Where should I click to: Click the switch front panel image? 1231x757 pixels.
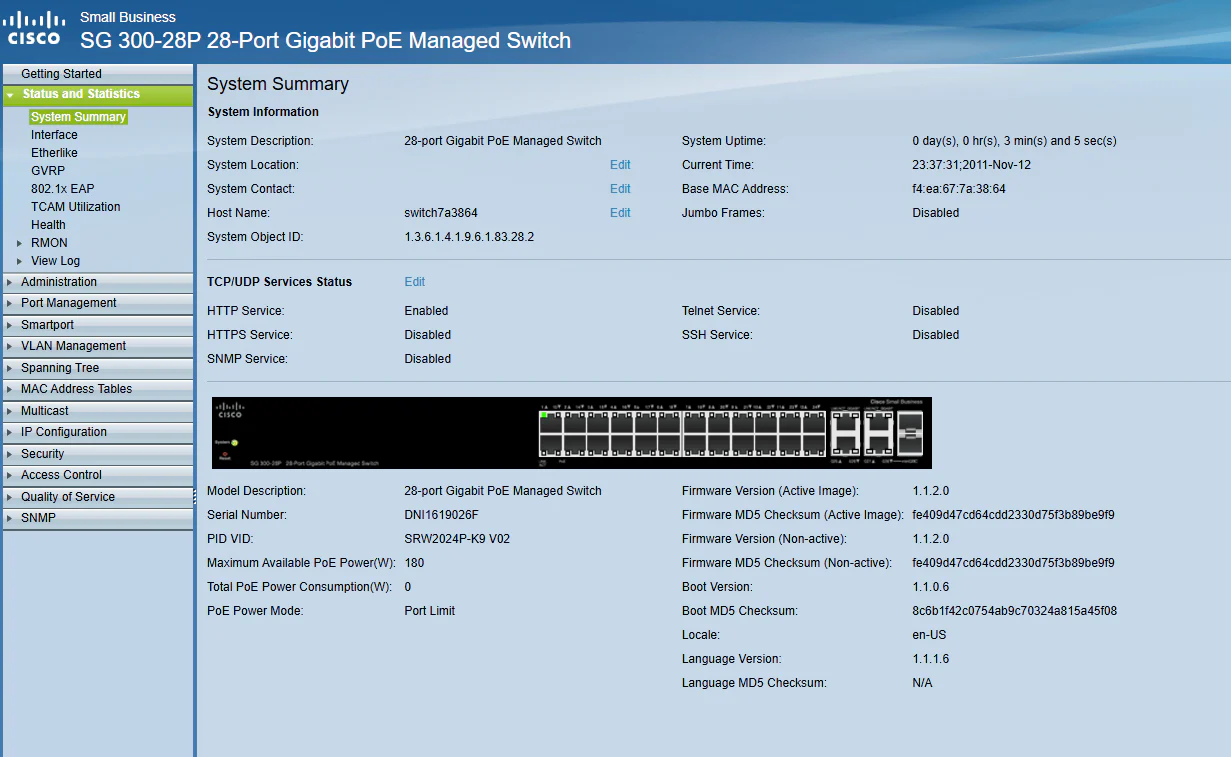click(571, 433)
